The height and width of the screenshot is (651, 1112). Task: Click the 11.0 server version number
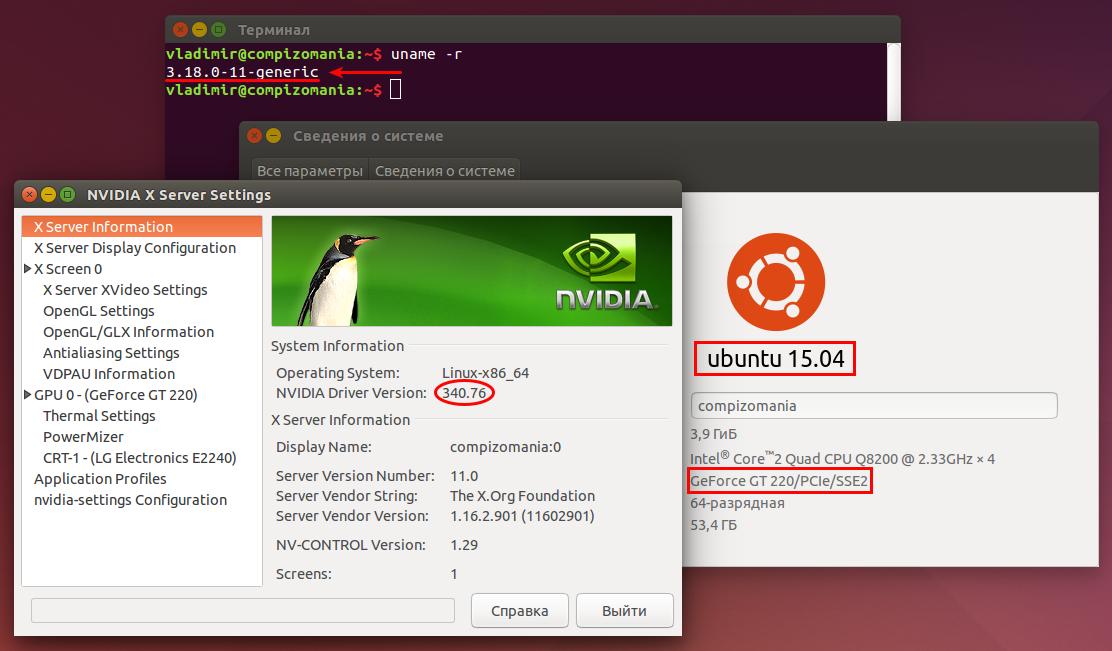[465, 476]
